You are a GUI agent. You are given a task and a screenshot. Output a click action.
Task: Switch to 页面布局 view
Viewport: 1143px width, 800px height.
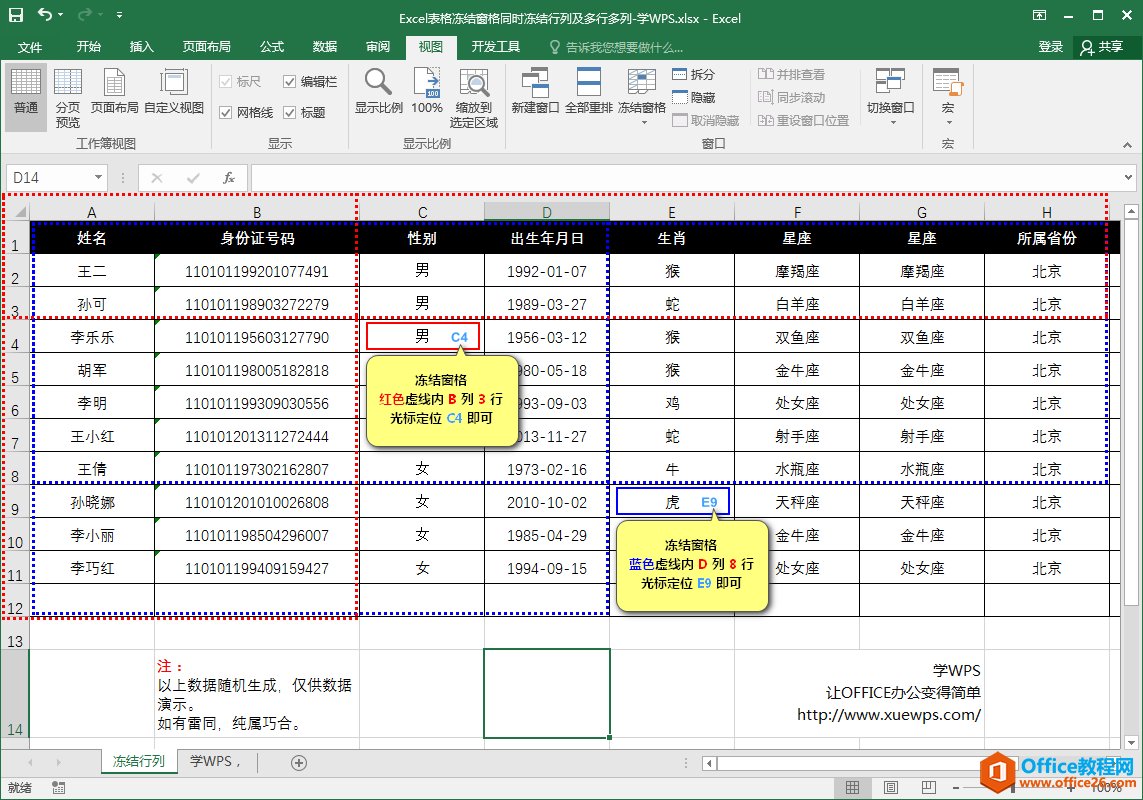pos(114,92)
